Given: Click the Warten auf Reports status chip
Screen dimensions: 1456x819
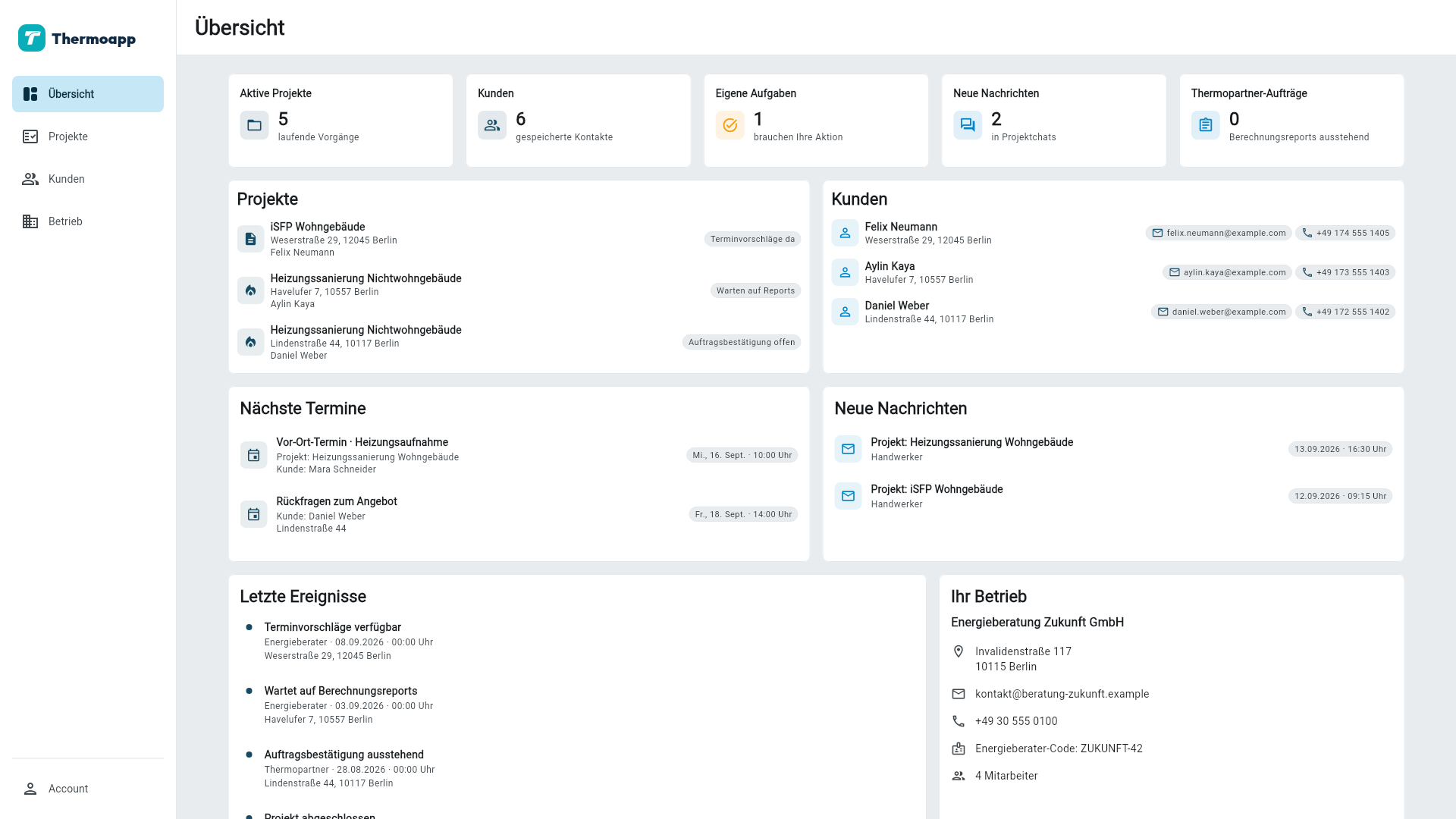Looking at the screenshot, I should pos(755,290).
